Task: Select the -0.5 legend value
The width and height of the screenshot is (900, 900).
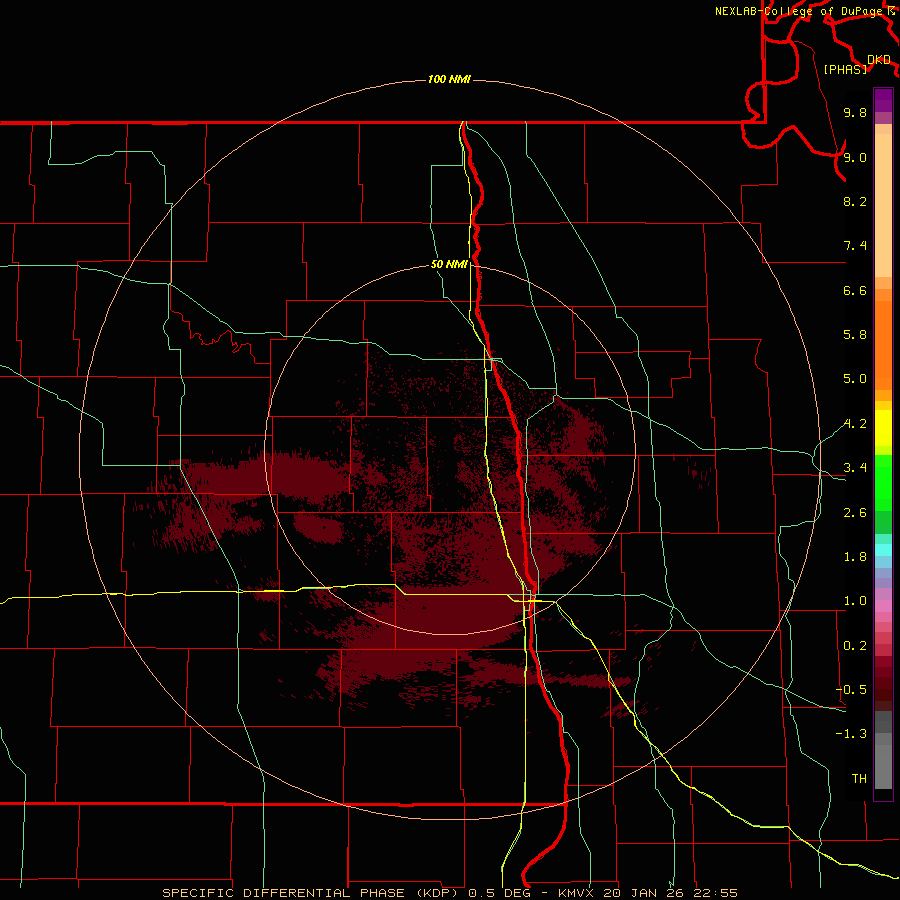Action: point(851,690)
